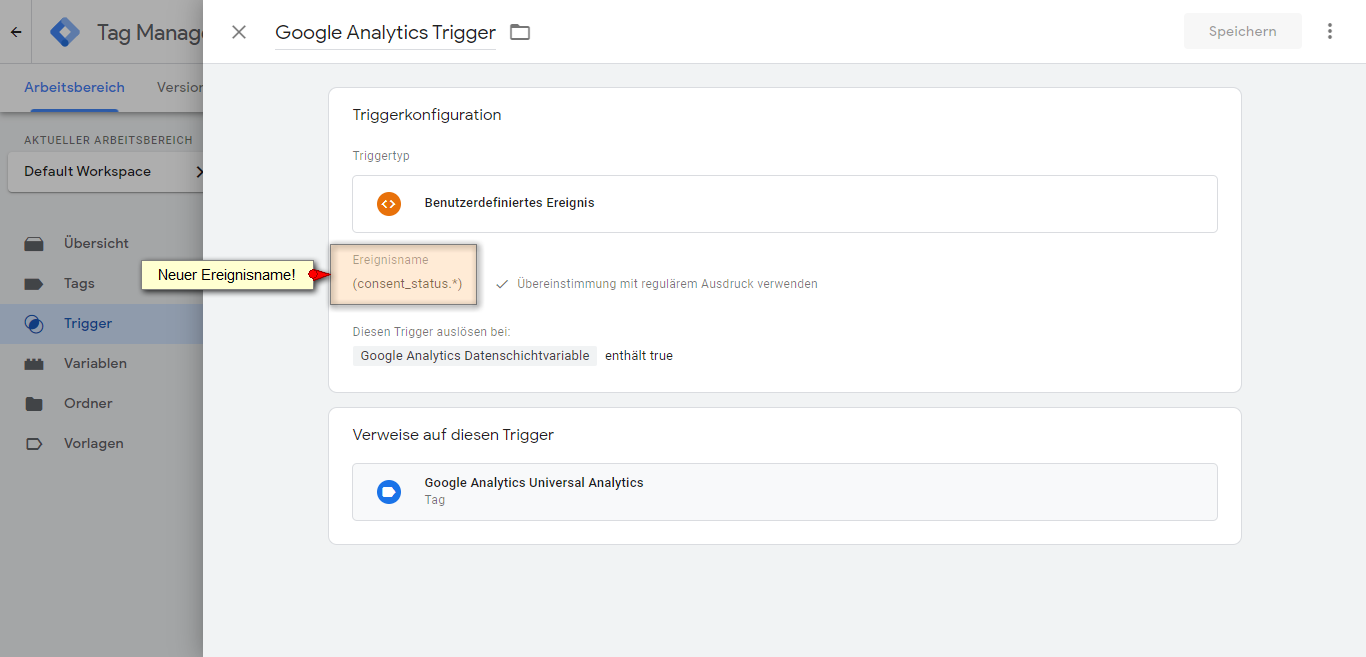Edit the Google Analytics Trigger title

pos(386,33)
